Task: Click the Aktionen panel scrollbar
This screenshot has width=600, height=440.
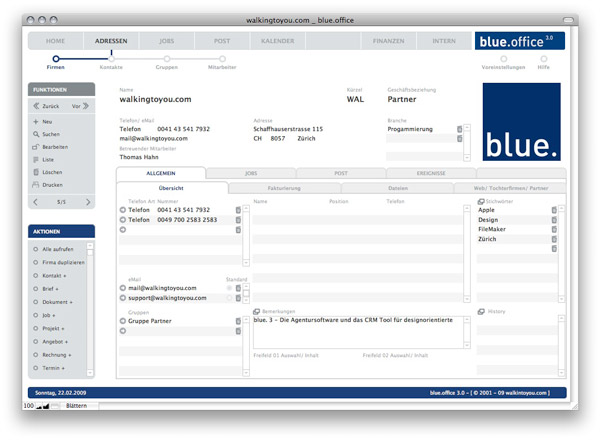Action: (90, 308)
